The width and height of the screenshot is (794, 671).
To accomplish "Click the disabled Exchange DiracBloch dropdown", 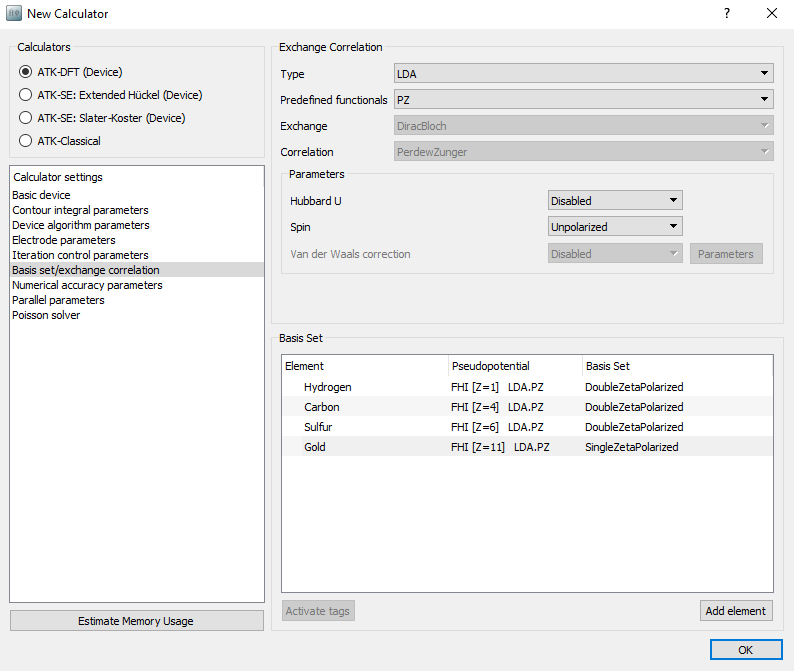I will pos(583,126).
